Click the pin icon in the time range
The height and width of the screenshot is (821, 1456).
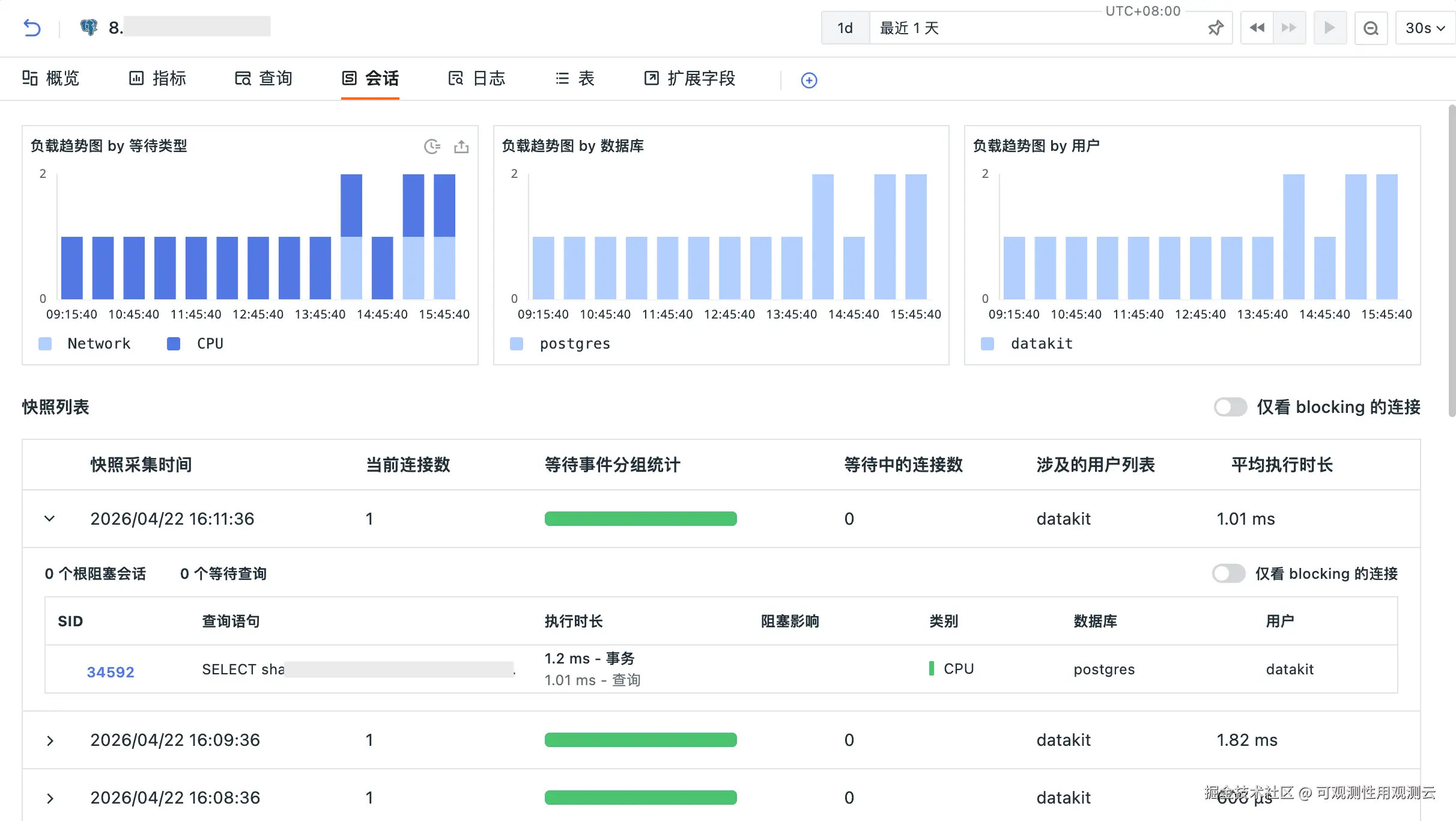coord(1215,28)
